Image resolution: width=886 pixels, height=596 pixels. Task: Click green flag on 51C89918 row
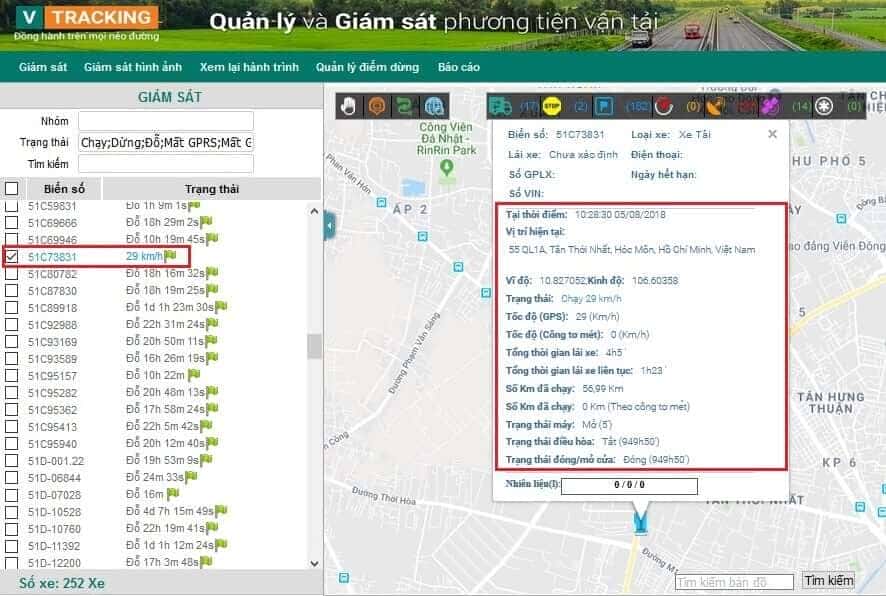point(221,307)
